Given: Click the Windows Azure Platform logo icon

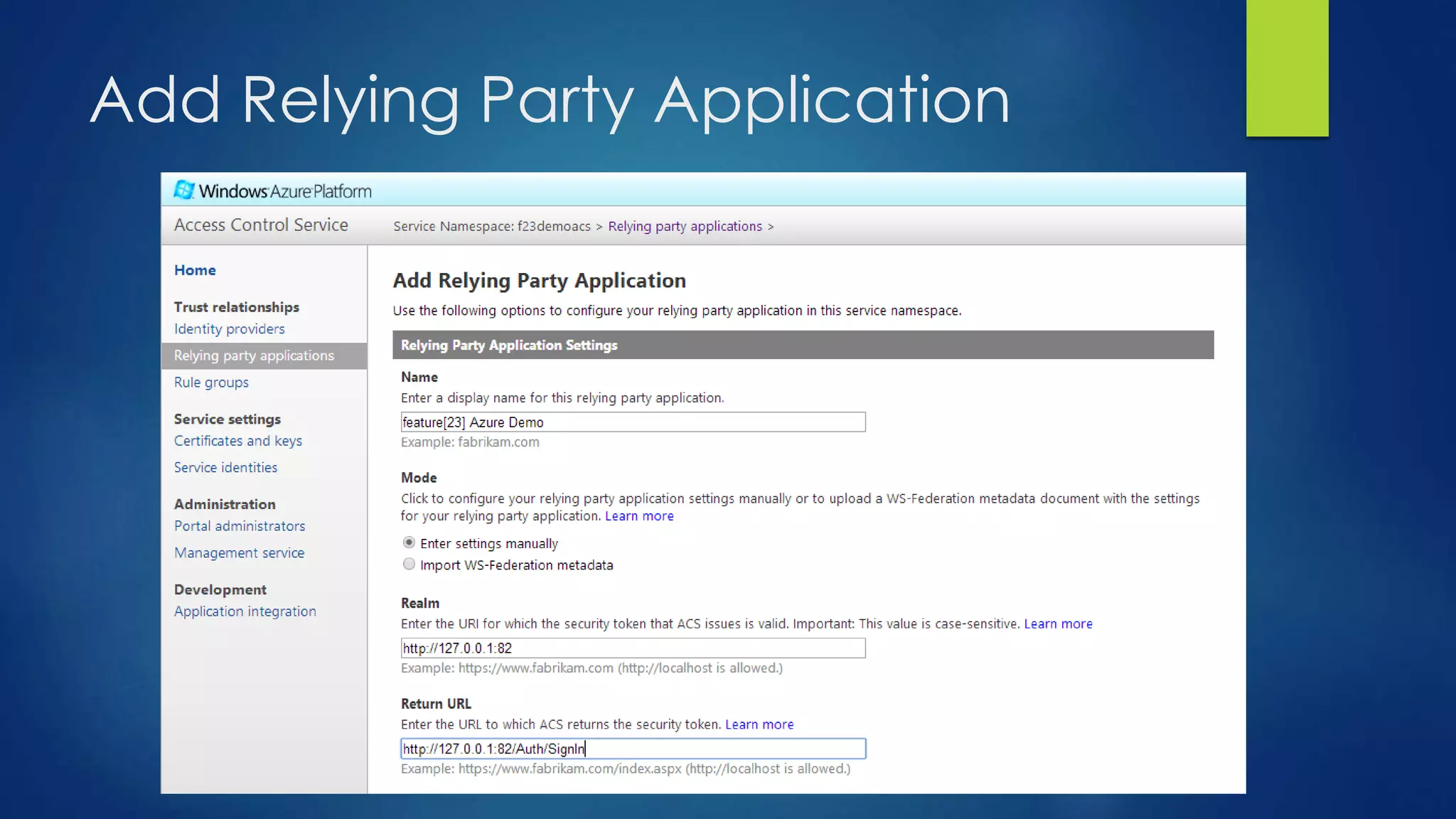Looking at the screenshot, I should [184, 190].
